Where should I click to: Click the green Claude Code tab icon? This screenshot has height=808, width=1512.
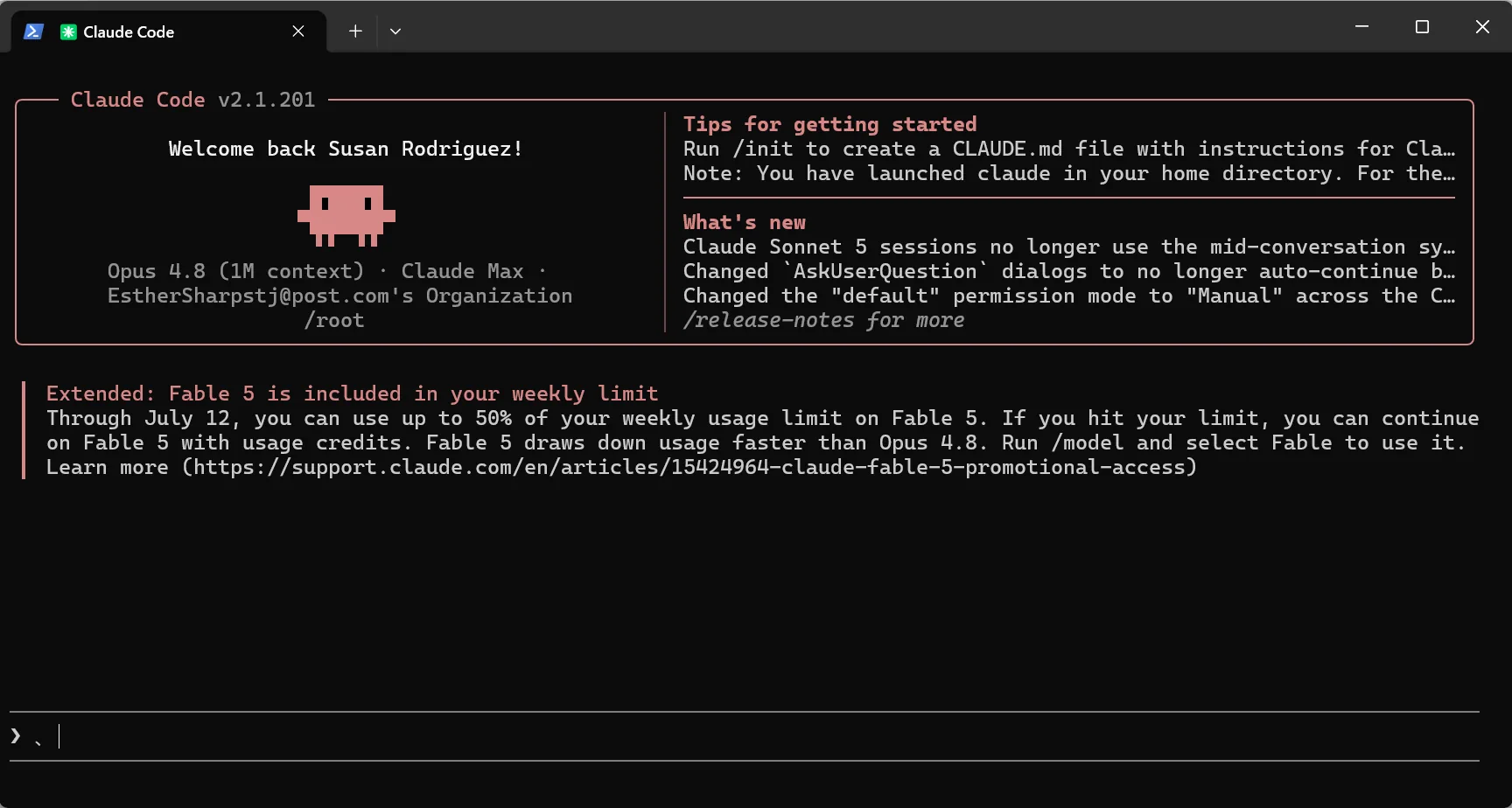(68, 31)
